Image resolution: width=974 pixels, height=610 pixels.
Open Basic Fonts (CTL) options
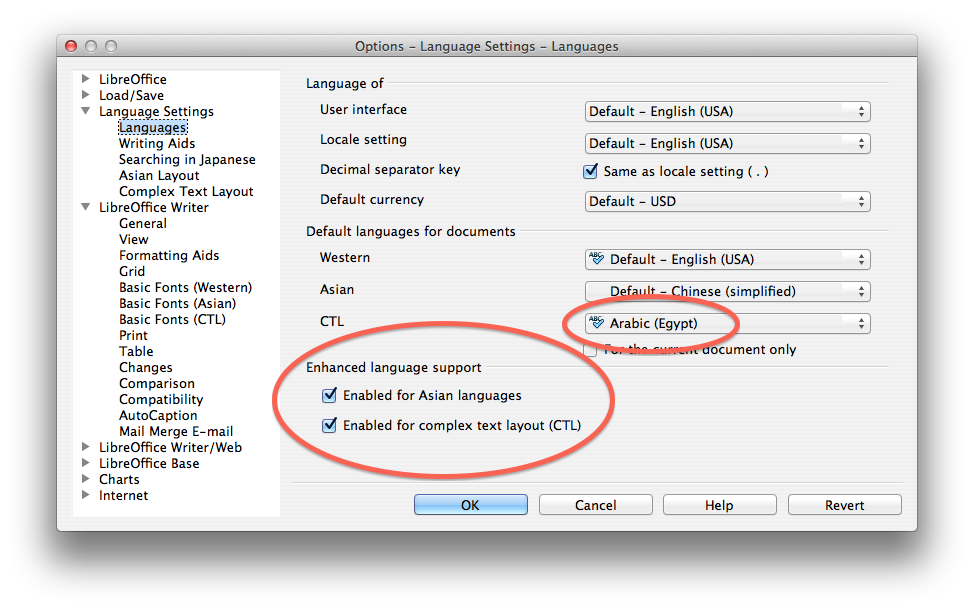pos(172,319)
